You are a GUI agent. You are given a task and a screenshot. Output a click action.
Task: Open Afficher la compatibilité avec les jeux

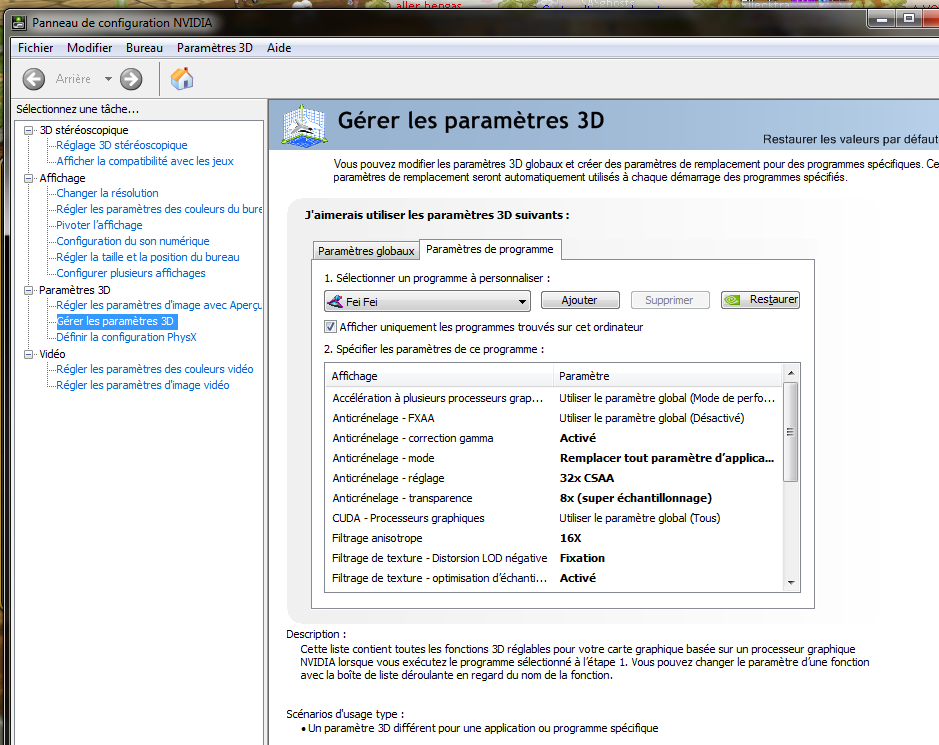(x=145, y=161)
